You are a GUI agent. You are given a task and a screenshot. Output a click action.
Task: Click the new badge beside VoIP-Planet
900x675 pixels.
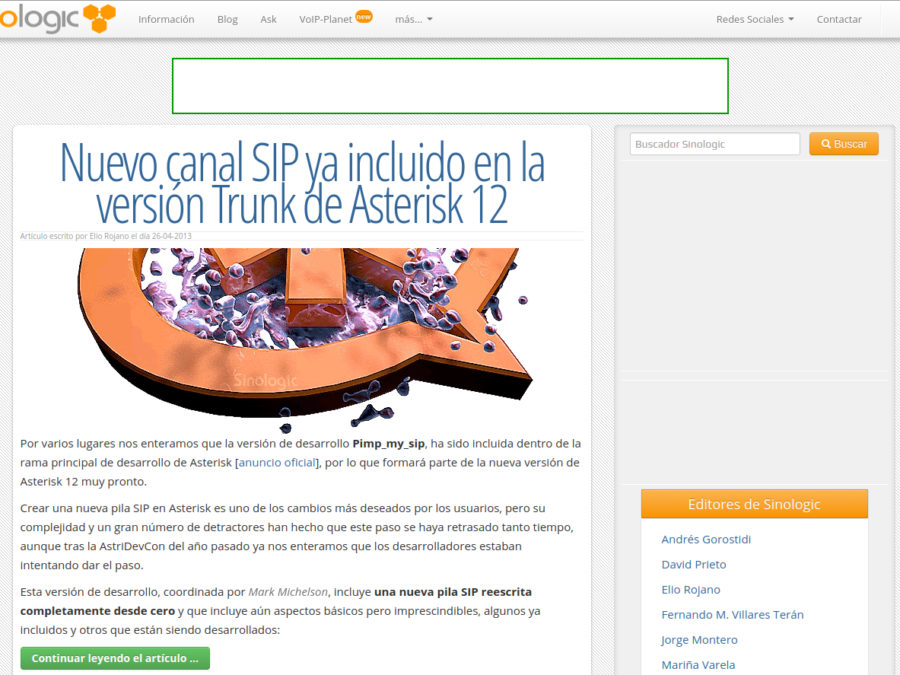[x=364, y=16]
